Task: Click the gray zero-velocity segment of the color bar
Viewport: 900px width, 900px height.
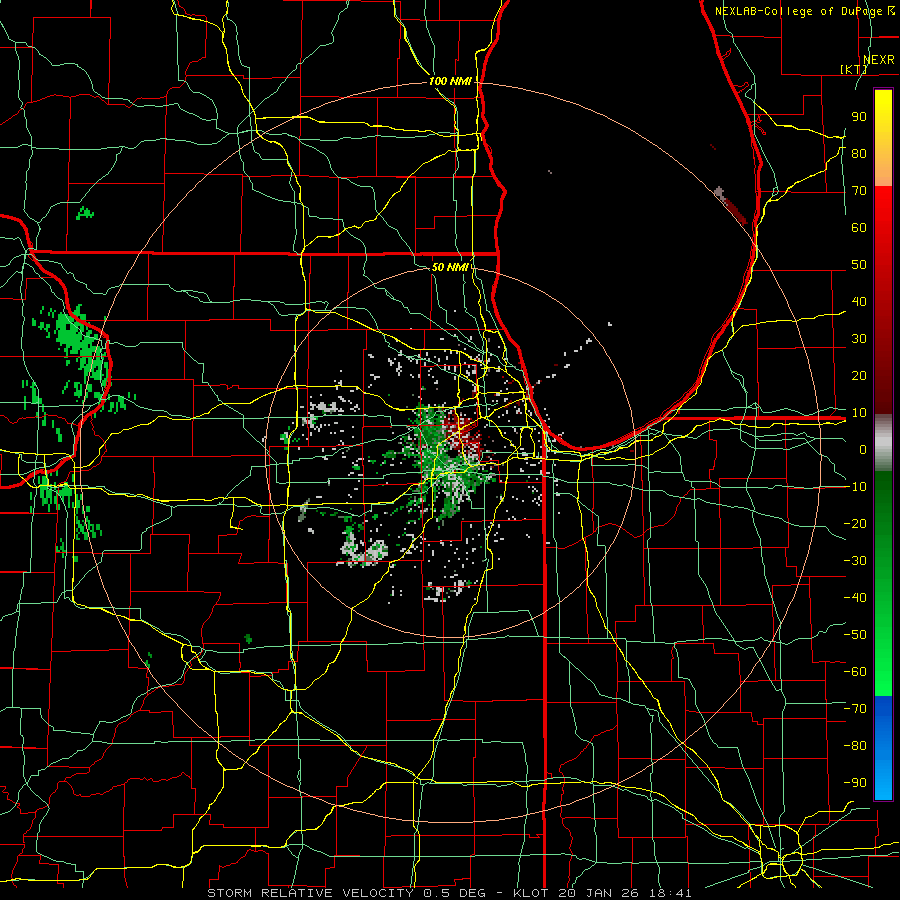Action: 883,442
